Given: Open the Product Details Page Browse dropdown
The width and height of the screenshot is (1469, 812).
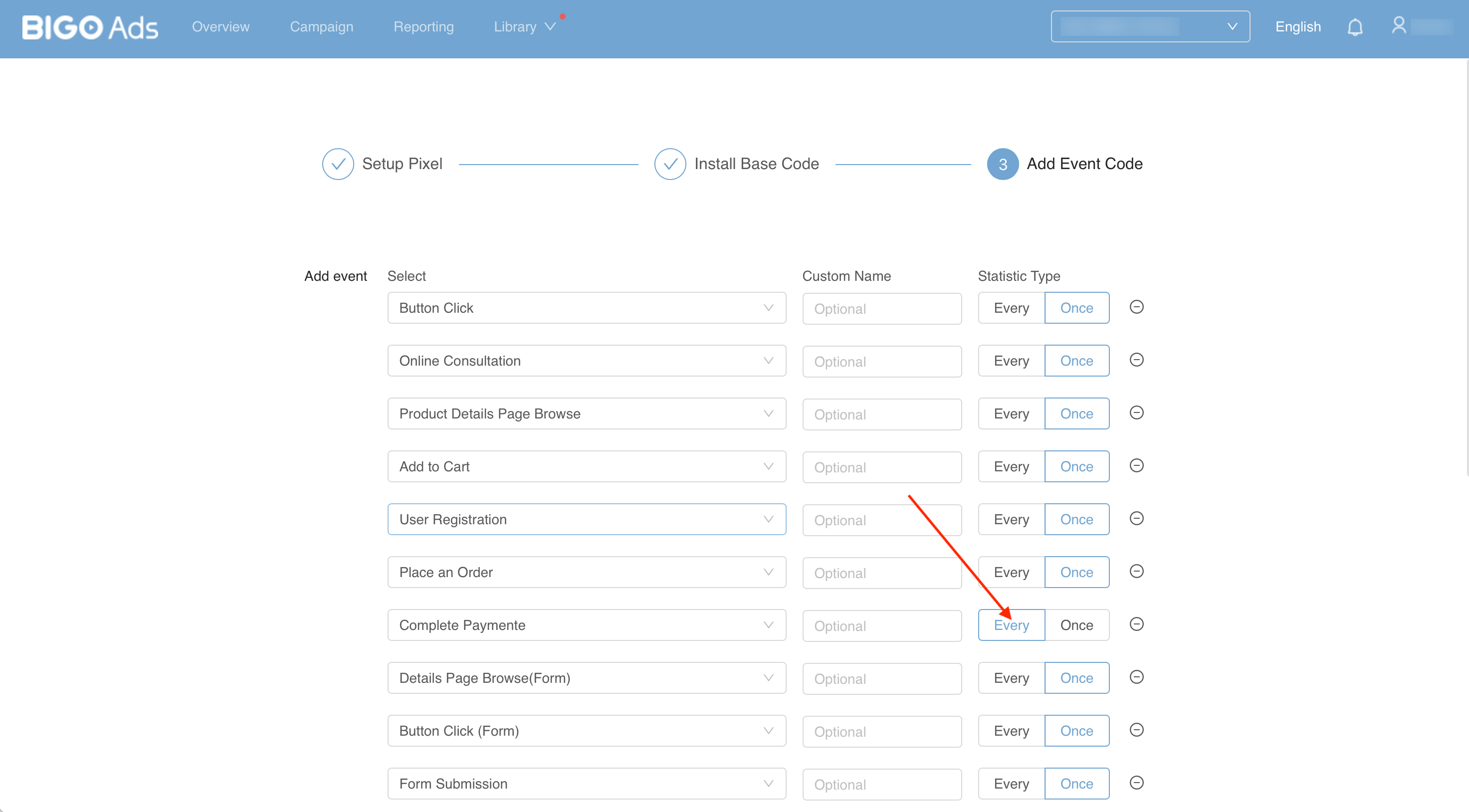Looking at the screenshot, I should [x=586, y=414].
